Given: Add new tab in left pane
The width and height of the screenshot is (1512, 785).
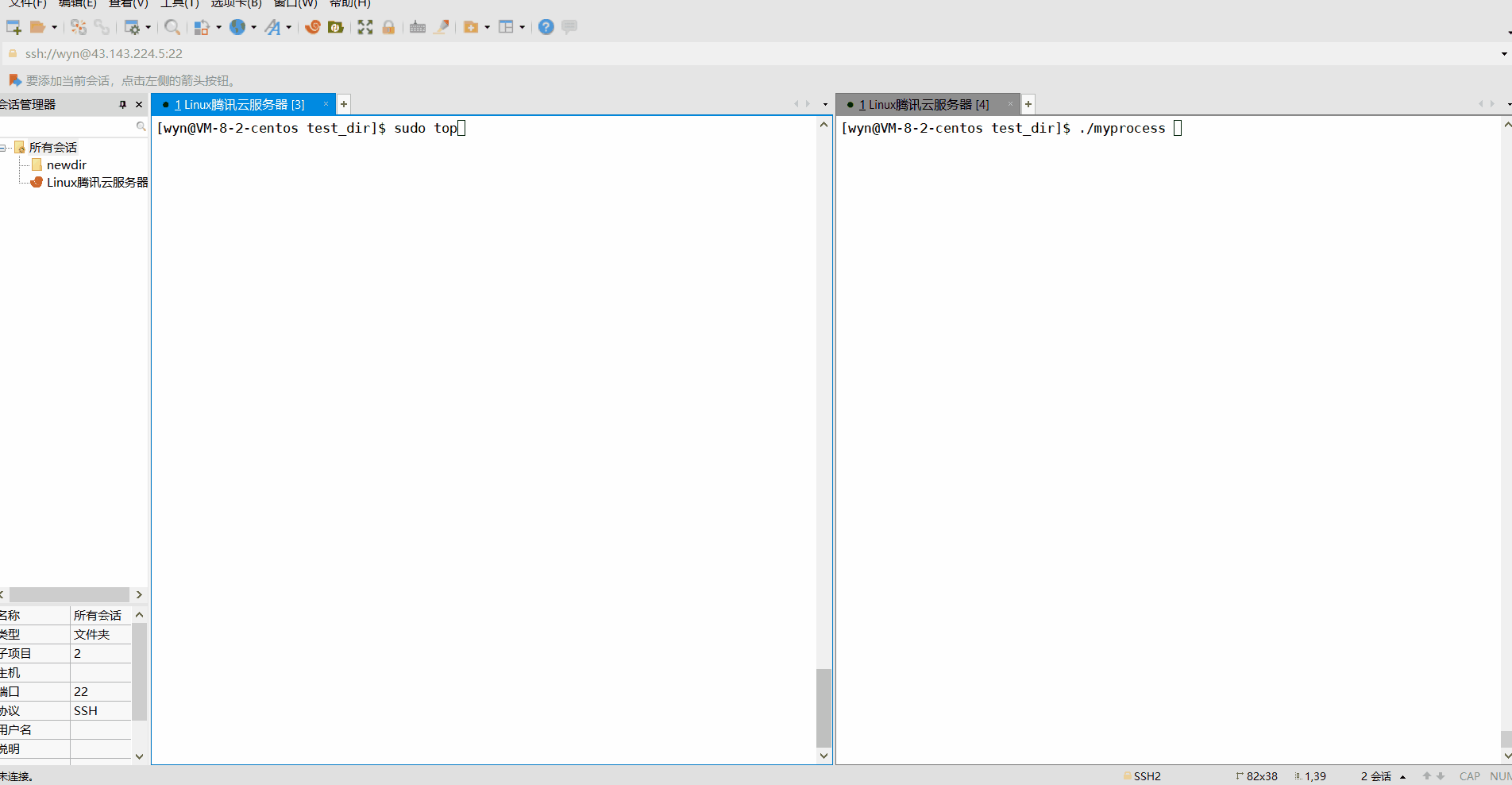Looking at the screenshot, I should [344, 104].
